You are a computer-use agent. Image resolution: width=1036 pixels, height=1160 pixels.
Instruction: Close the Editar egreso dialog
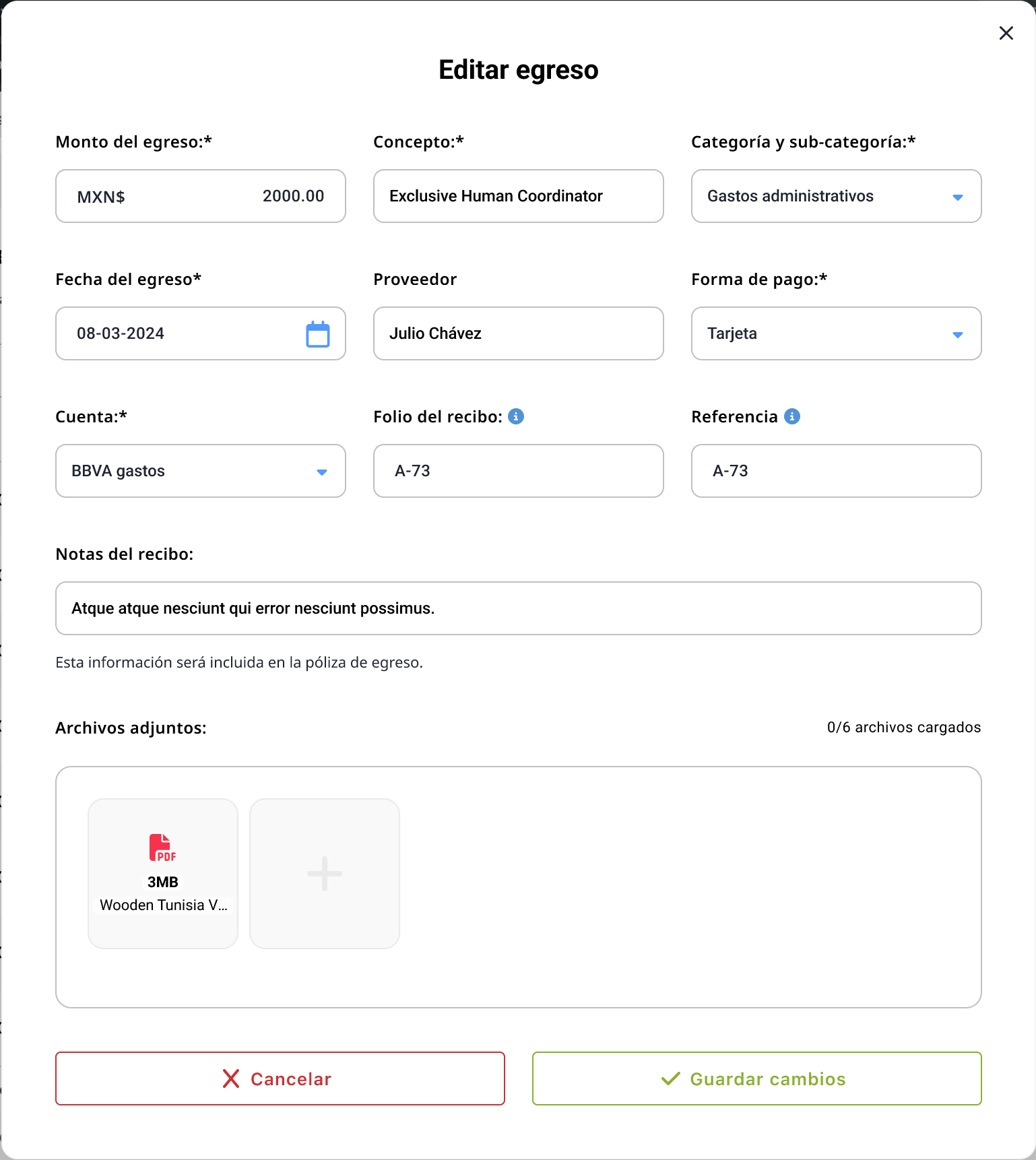coord(1006,33)
